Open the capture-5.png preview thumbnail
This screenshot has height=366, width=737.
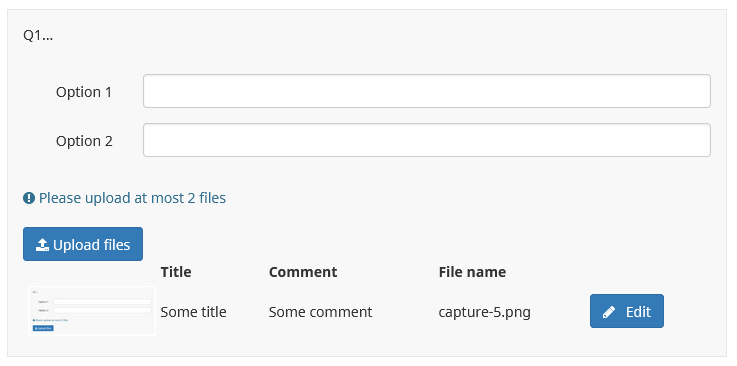pos(92,311)
